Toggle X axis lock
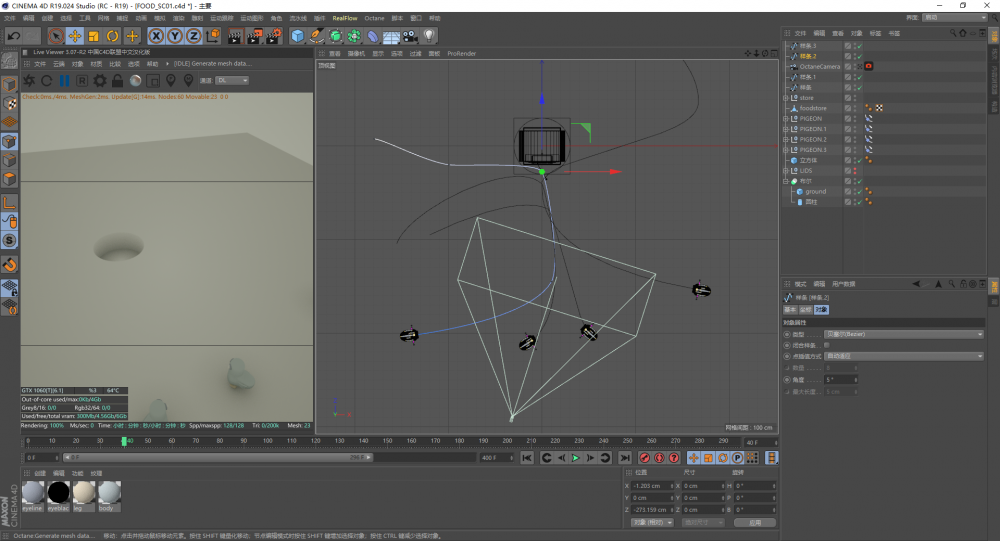Viewport: 1000px width, 541px height. click(156, 36)
